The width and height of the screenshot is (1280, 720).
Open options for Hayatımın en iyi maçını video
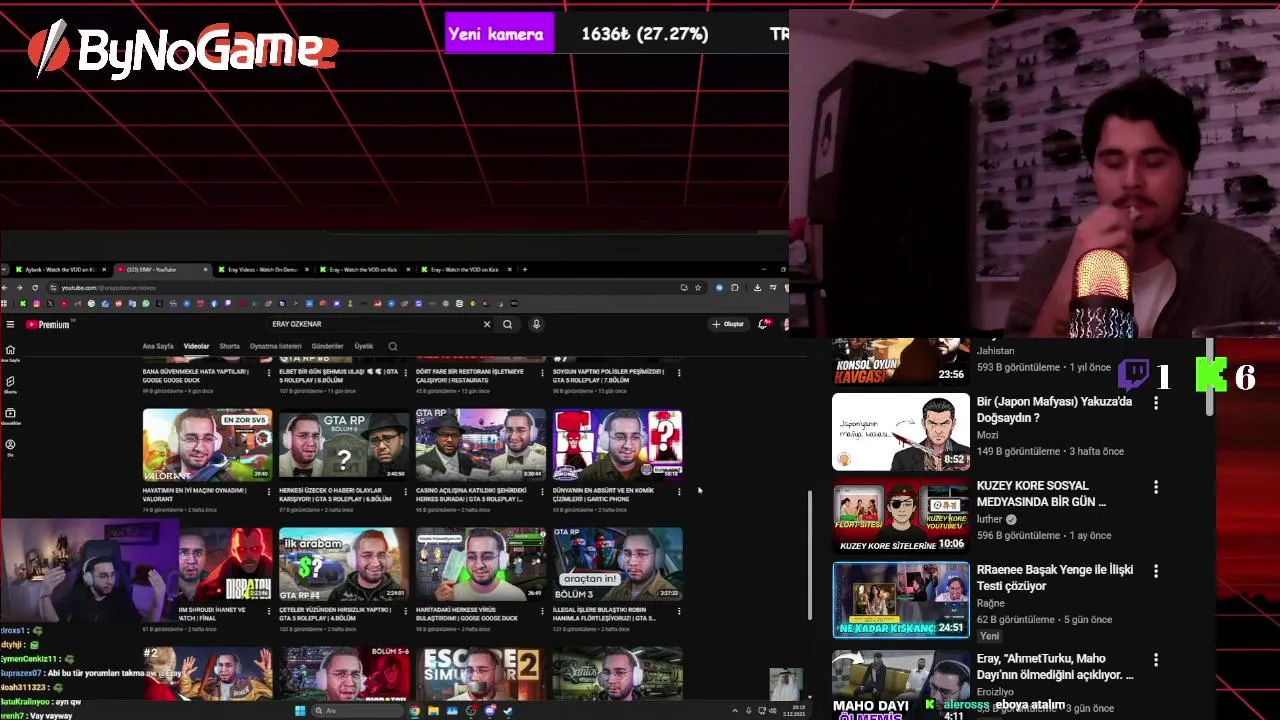(269, 491)
